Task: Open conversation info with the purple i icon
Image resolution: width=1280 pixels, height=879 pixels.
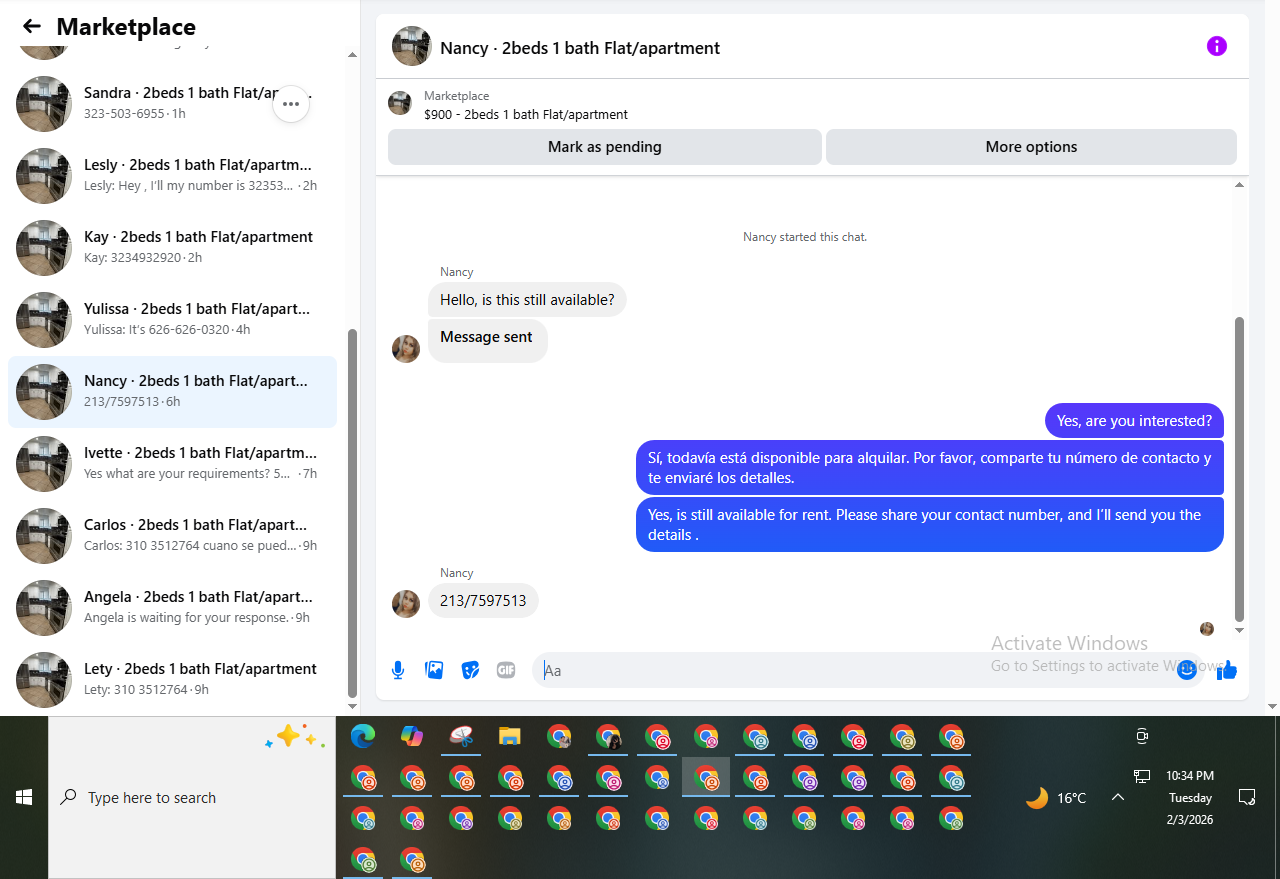Action: tap(1216, 46)
